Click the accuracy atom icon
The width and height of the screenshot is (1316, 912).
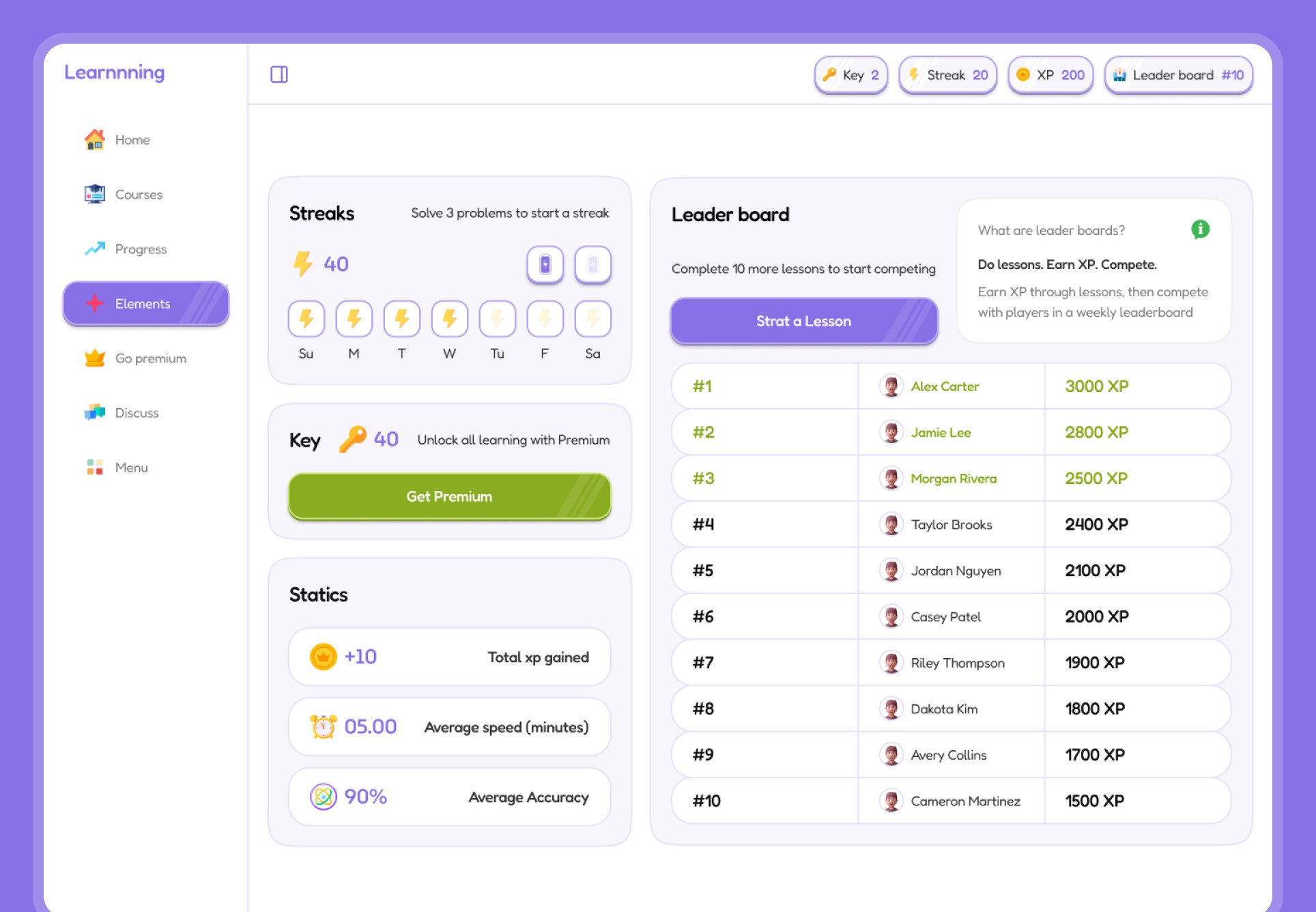click(323, 797)
